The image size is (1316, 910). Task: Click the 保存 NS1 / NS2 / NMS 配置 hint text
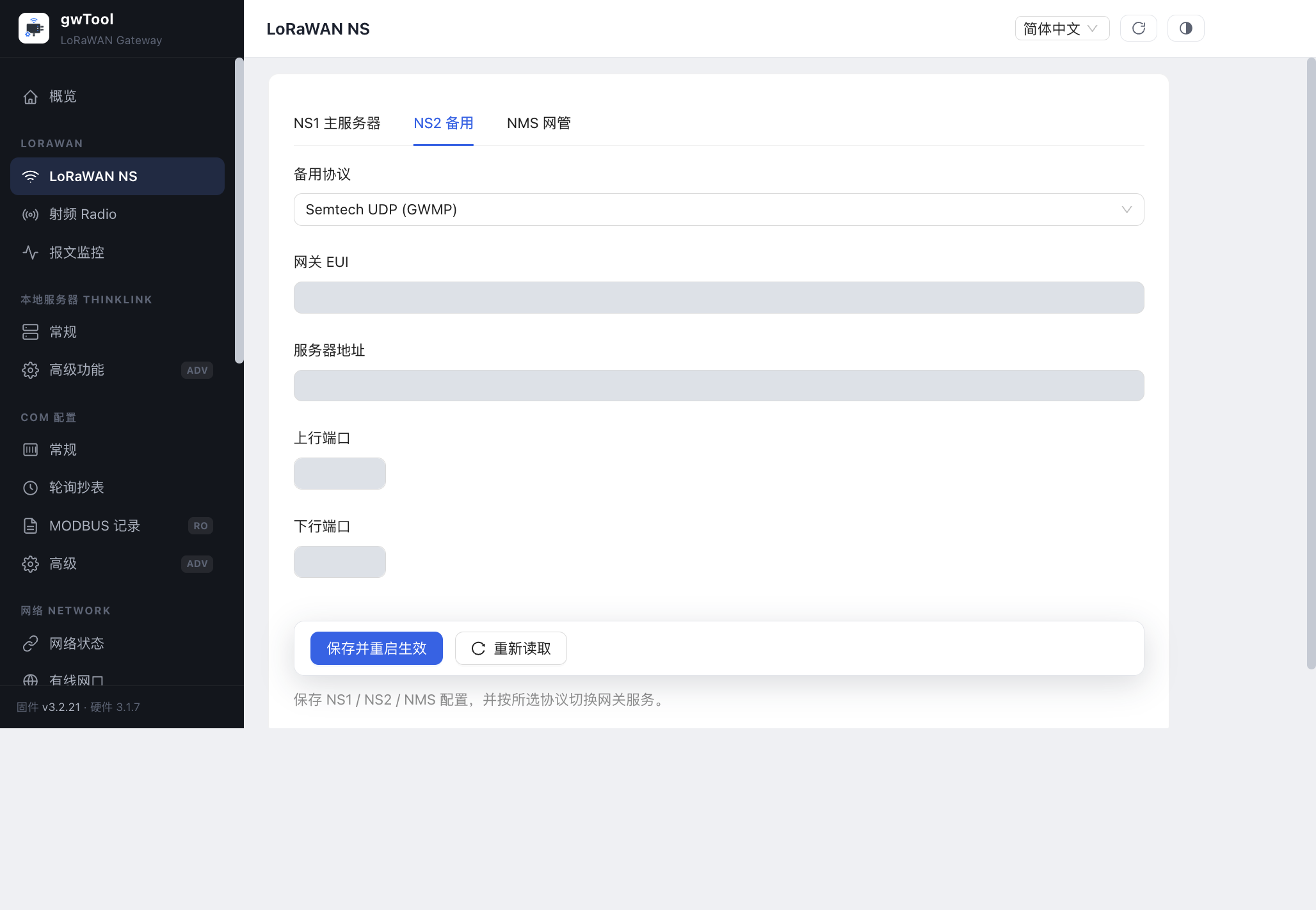tap(481, 700)
